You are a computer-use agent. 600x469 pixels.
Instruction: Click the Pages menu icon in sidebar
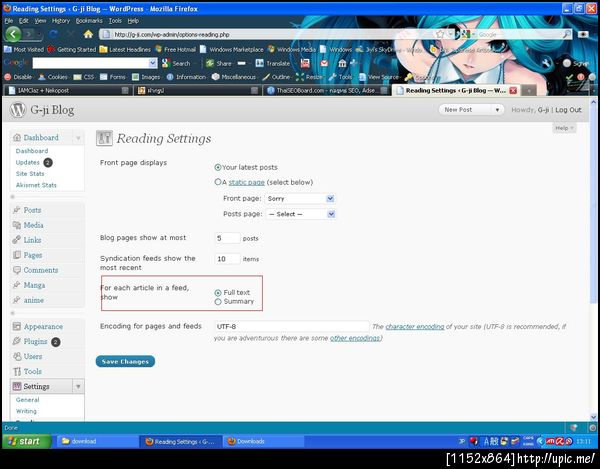coord(16,255)
